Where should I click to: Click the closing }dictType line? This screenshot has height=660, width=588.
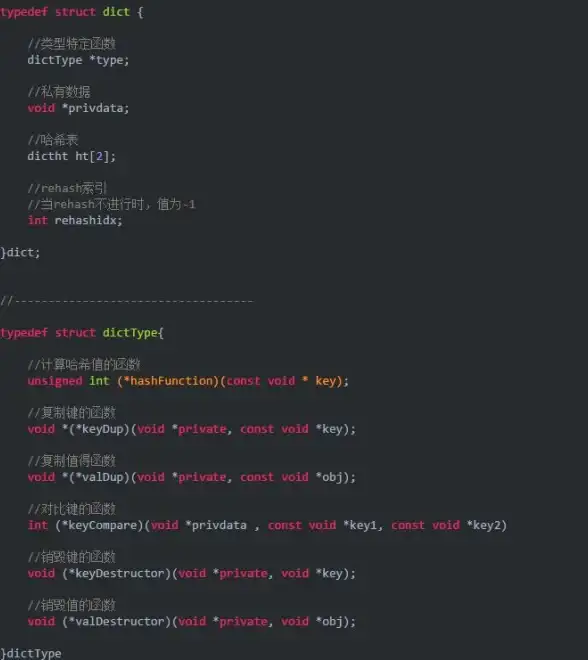31,653
